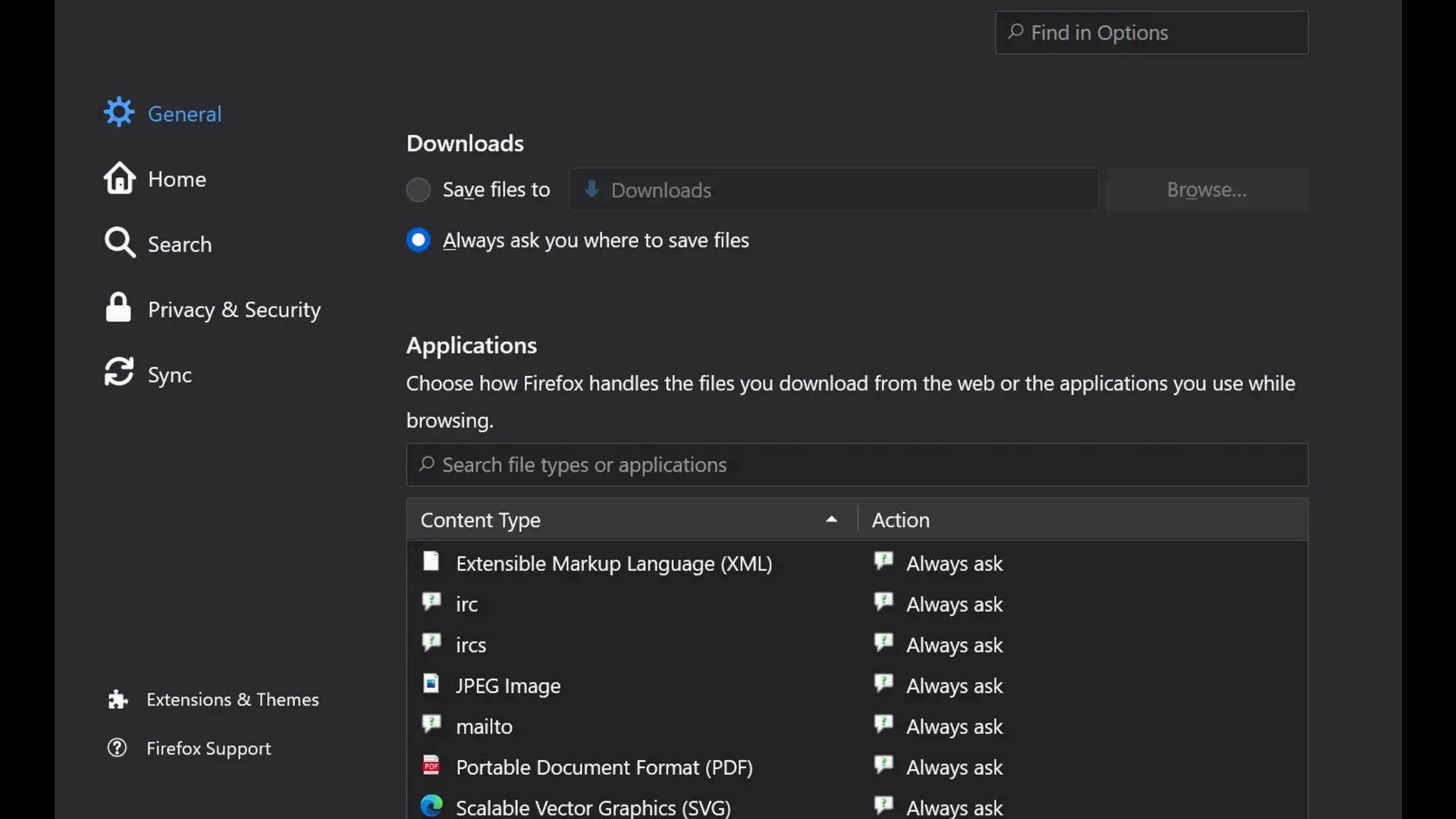This screenshot has width=1456, height=819.
Task: Open the Firefox Support link
Action: coord(209,748)
